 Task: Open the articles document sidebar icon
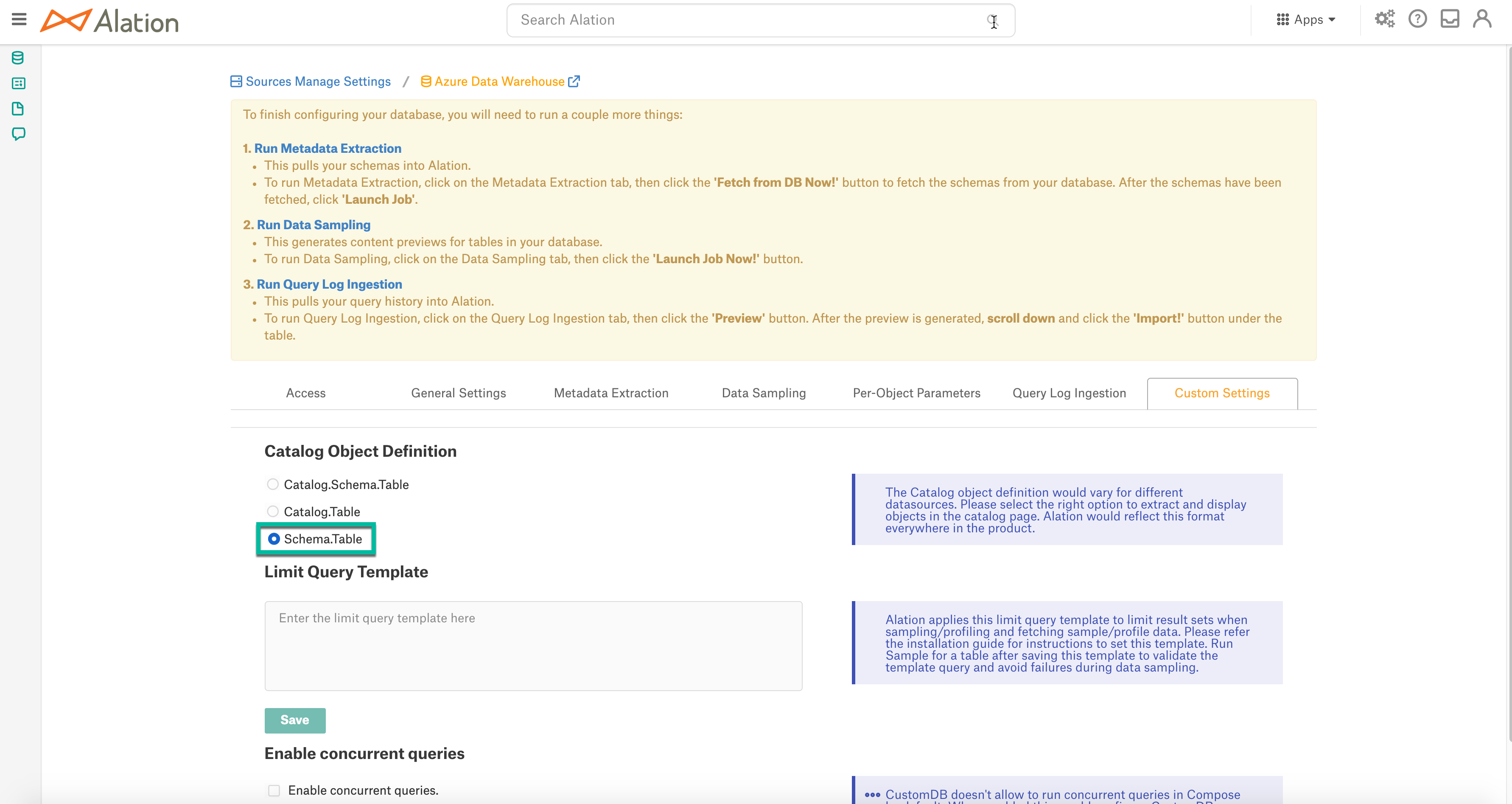tap(18, 109)
